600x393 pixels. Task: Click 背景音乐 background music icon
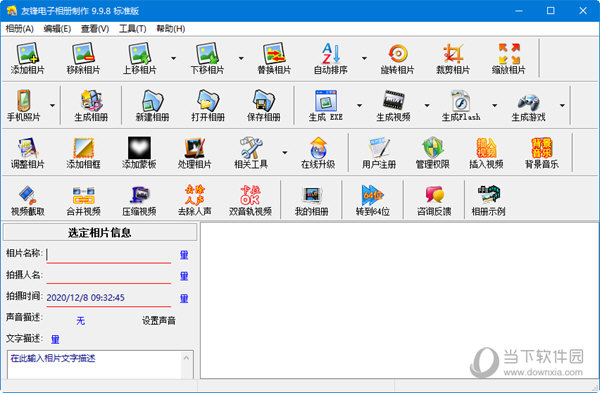coord(542,153)
